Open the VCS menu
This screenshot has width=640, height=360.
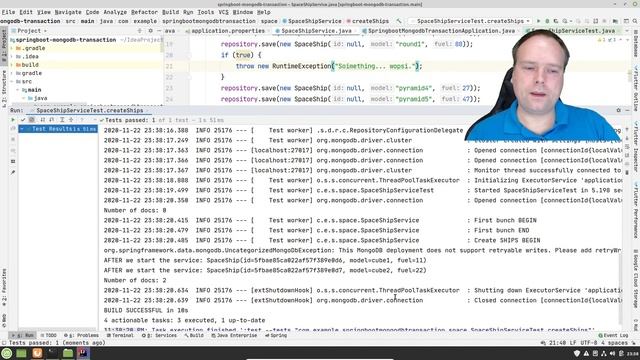(x=224, y=12)
